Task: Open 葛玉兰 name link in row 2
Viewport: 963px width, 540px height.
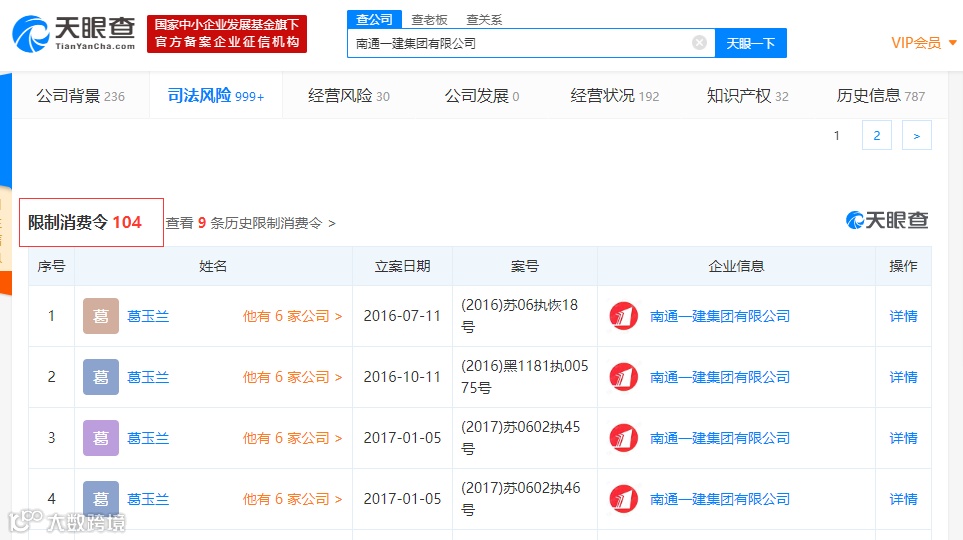Action: (148, 377)
